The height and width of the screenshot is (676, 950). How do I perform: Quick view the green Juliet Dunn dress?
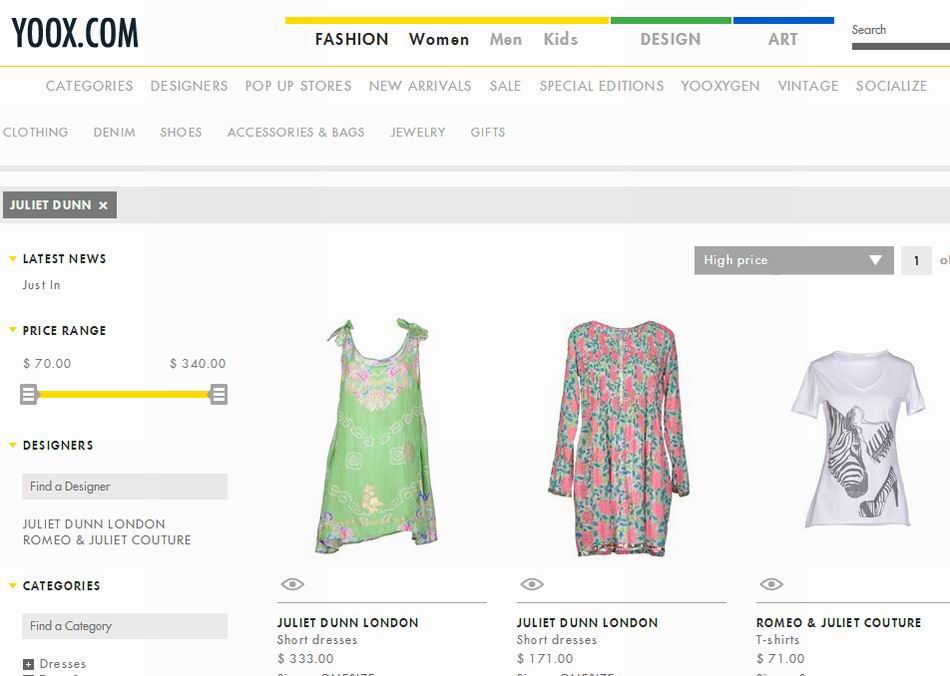292,584
